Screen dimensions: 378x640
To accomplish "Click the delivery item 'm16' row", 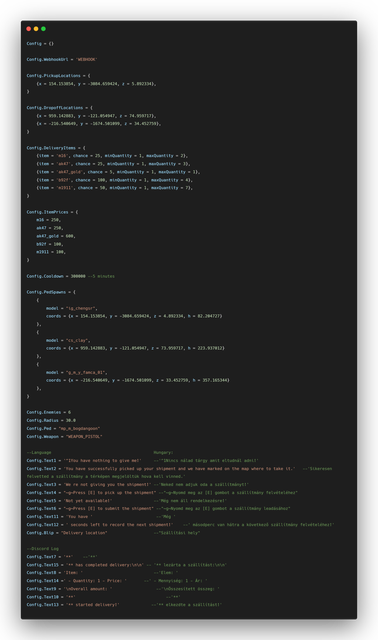I will [112, 156].
